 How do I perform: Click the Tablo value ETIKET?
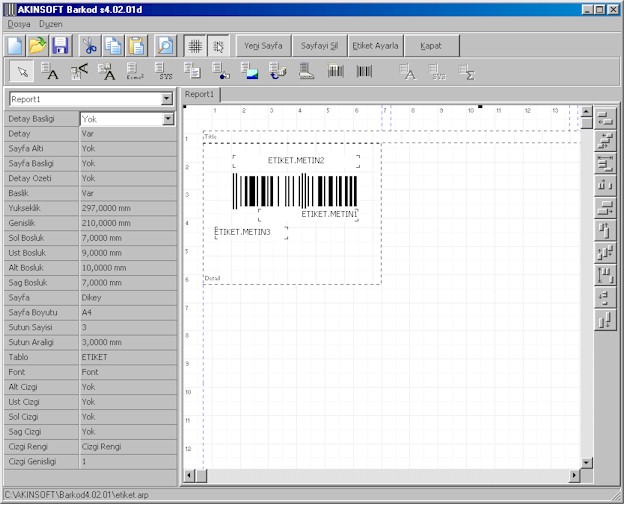(x=128, y=357)
